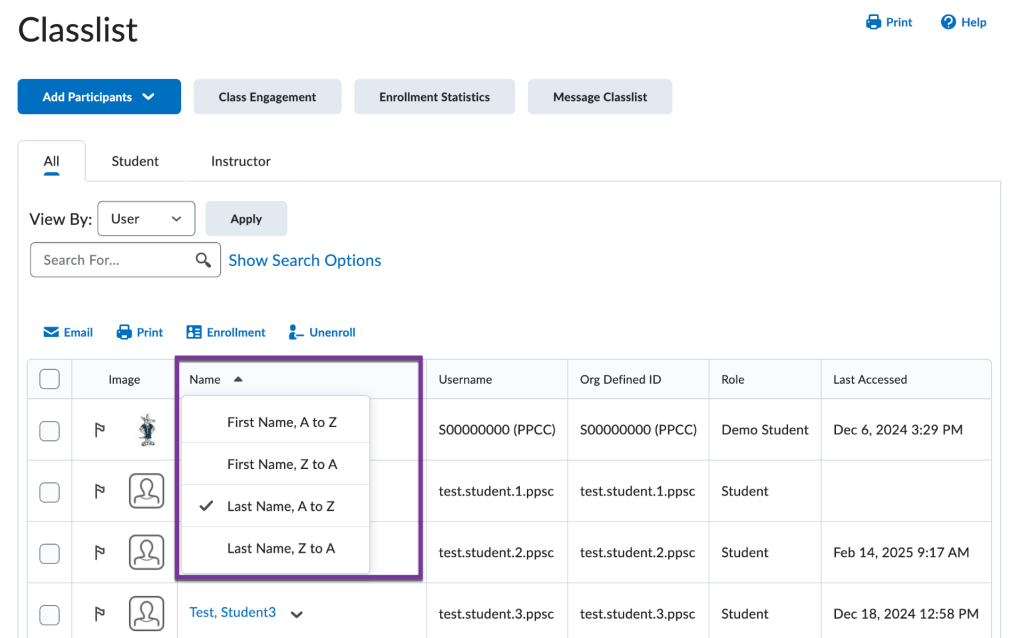Switch to the Student tab
Image resolution: width=1023 pixels, height=638 pixels.
[x=134, y=160]
